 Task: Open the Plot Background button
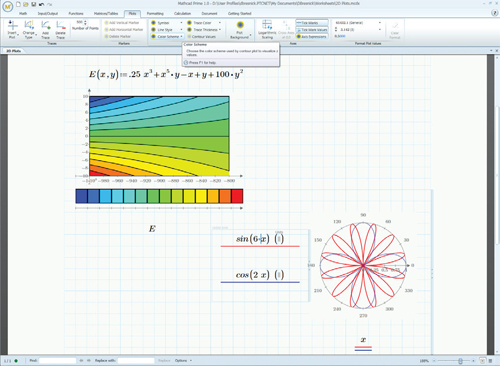click(x=240, y=30)
